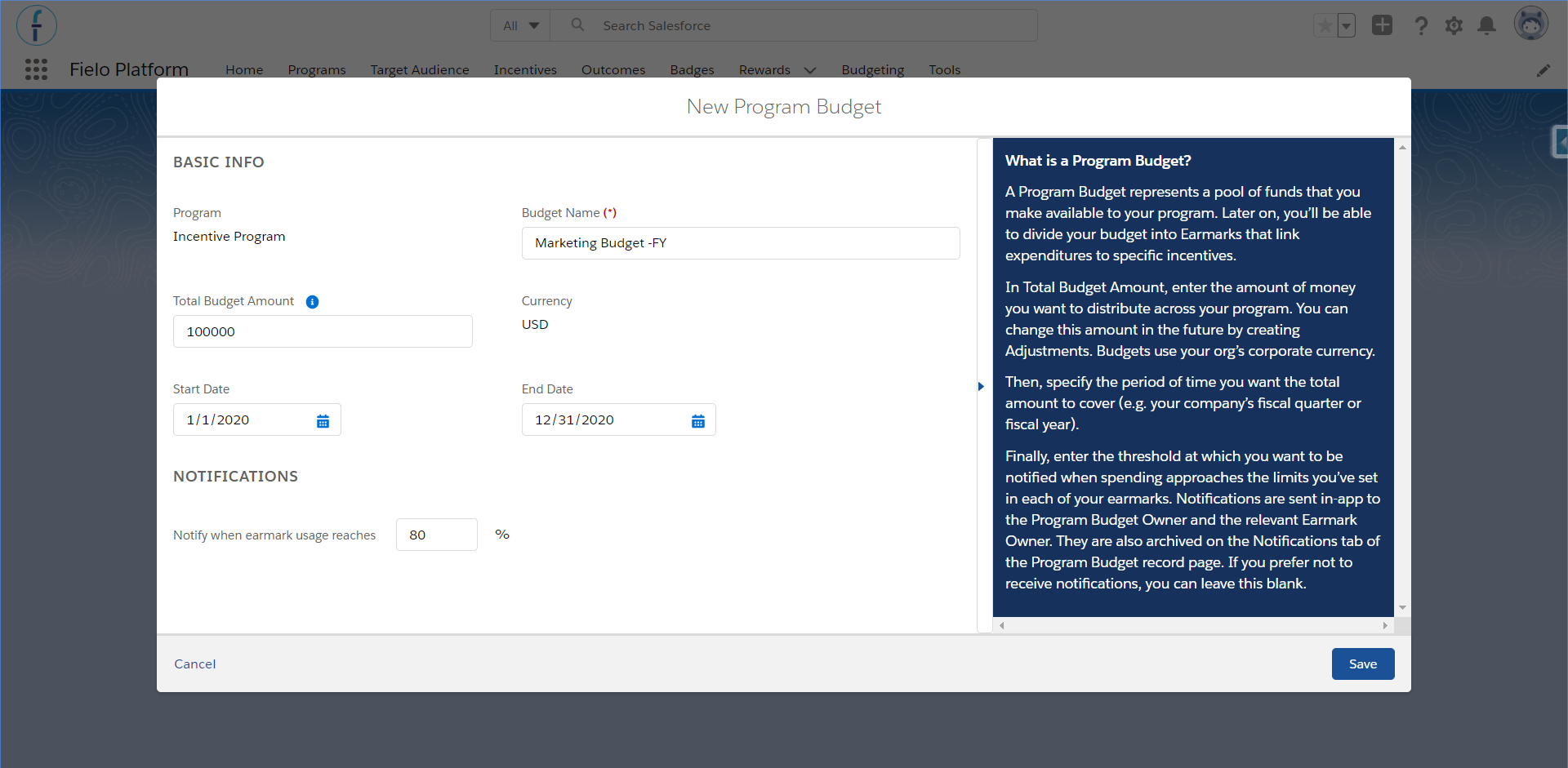Focus the Search Salesforce field
1568x768 pixels.
click(794, 25)
